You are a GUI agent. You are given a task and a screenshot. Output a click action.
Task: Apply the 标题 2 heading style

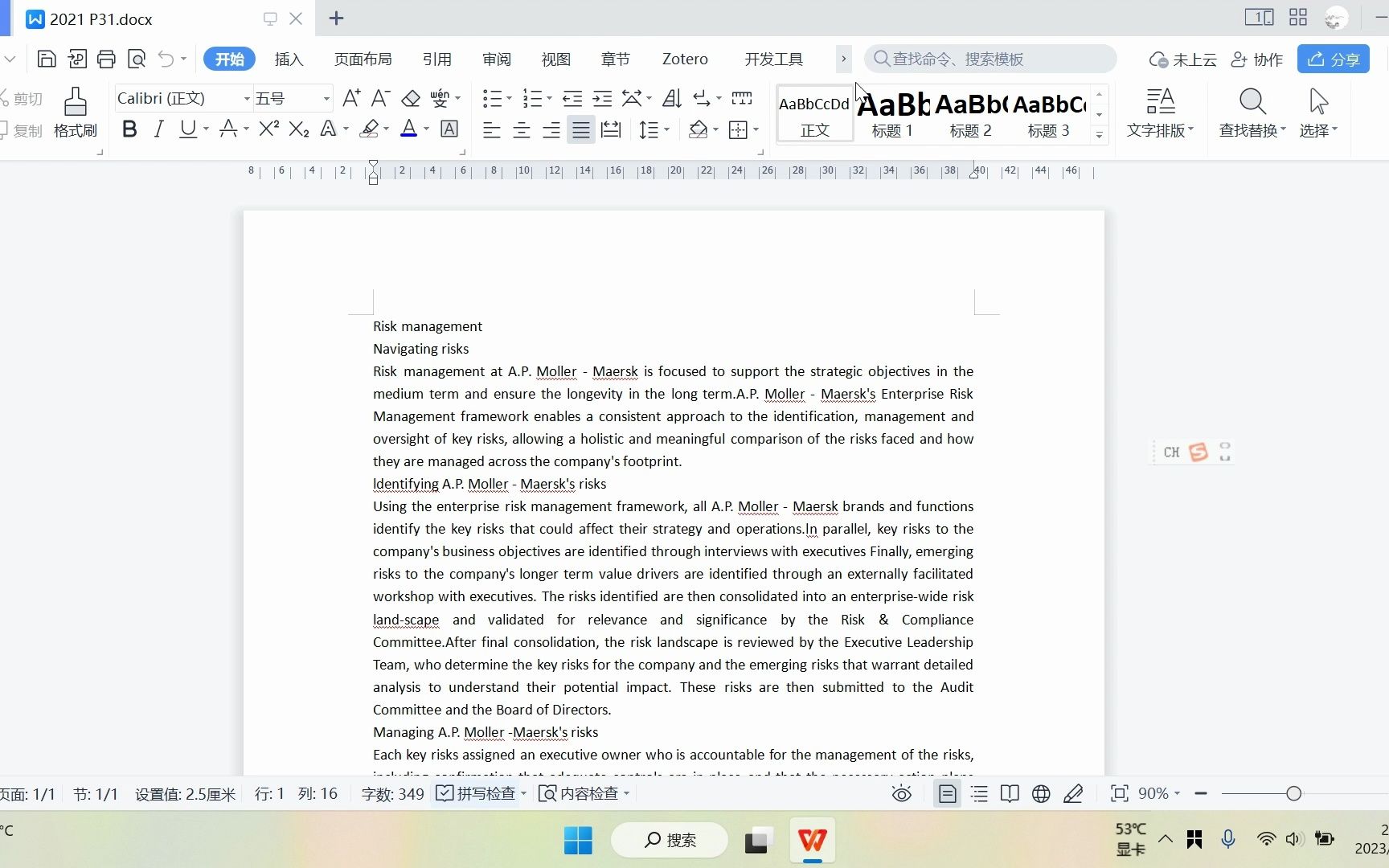point(970,113)
